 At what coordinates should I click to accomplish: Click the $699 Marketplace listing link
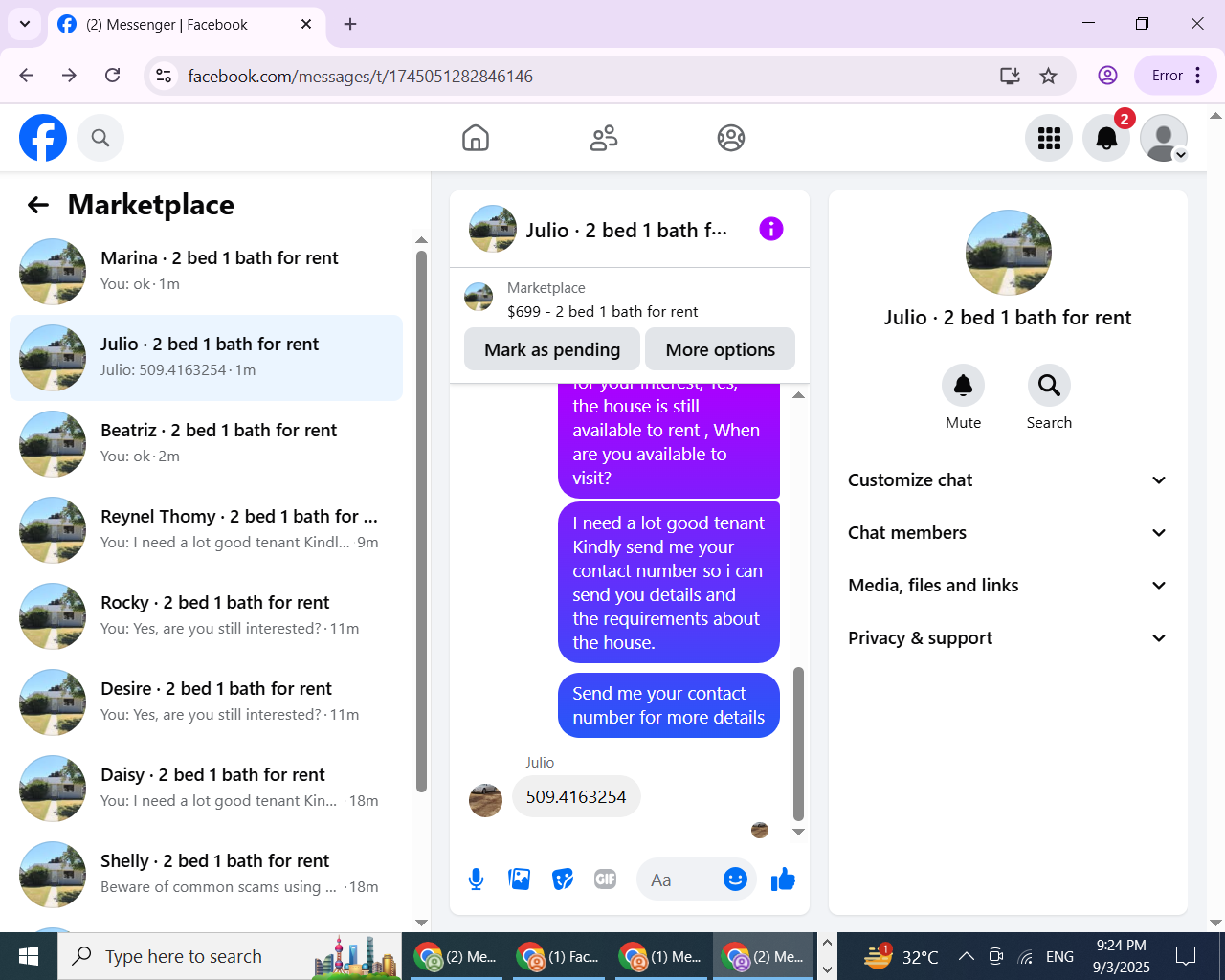pyautogui.click(x=602, y=311)
